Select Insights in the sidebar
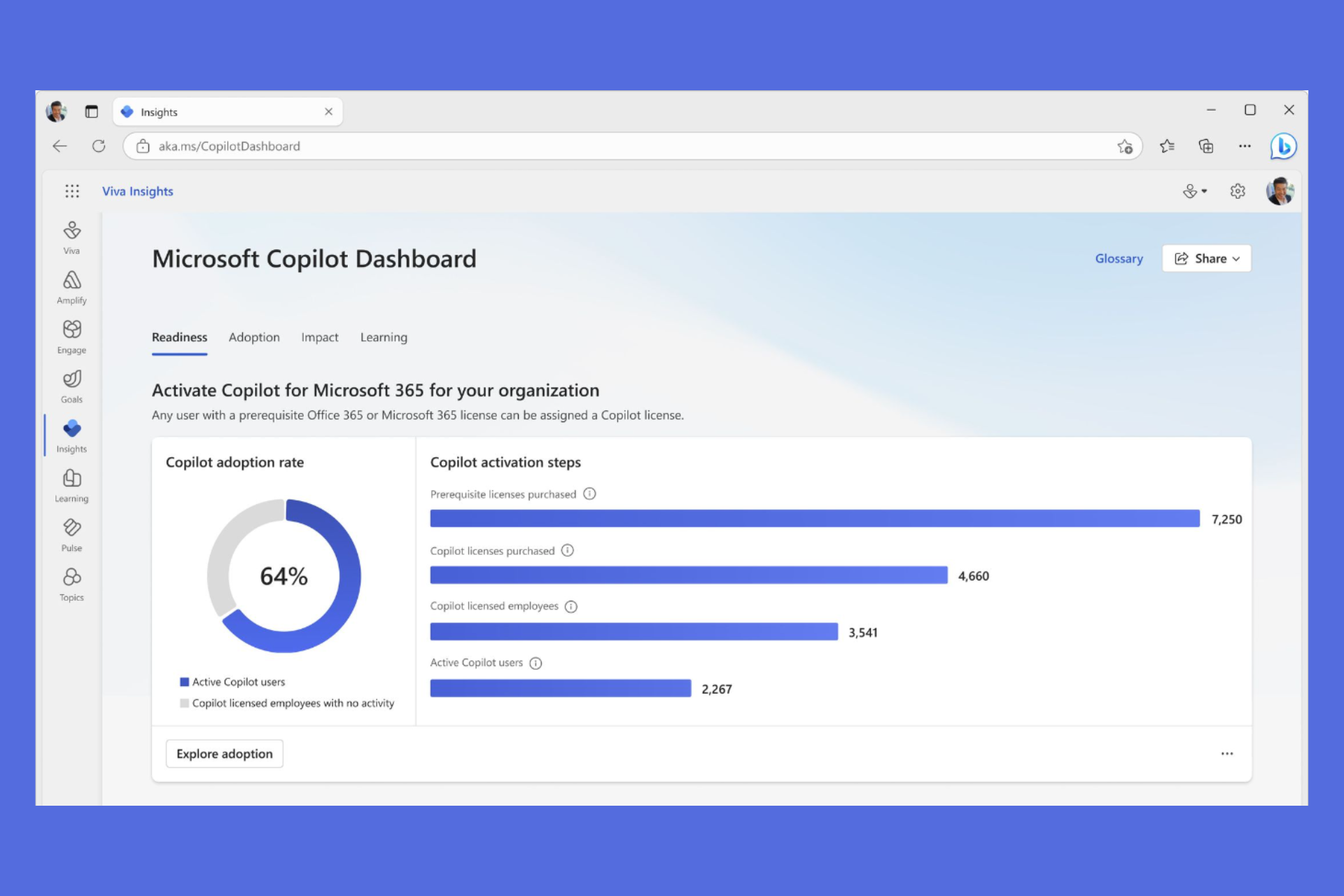Image resolution: width=1344 pixels, height=896 pixels. point(71,436)
